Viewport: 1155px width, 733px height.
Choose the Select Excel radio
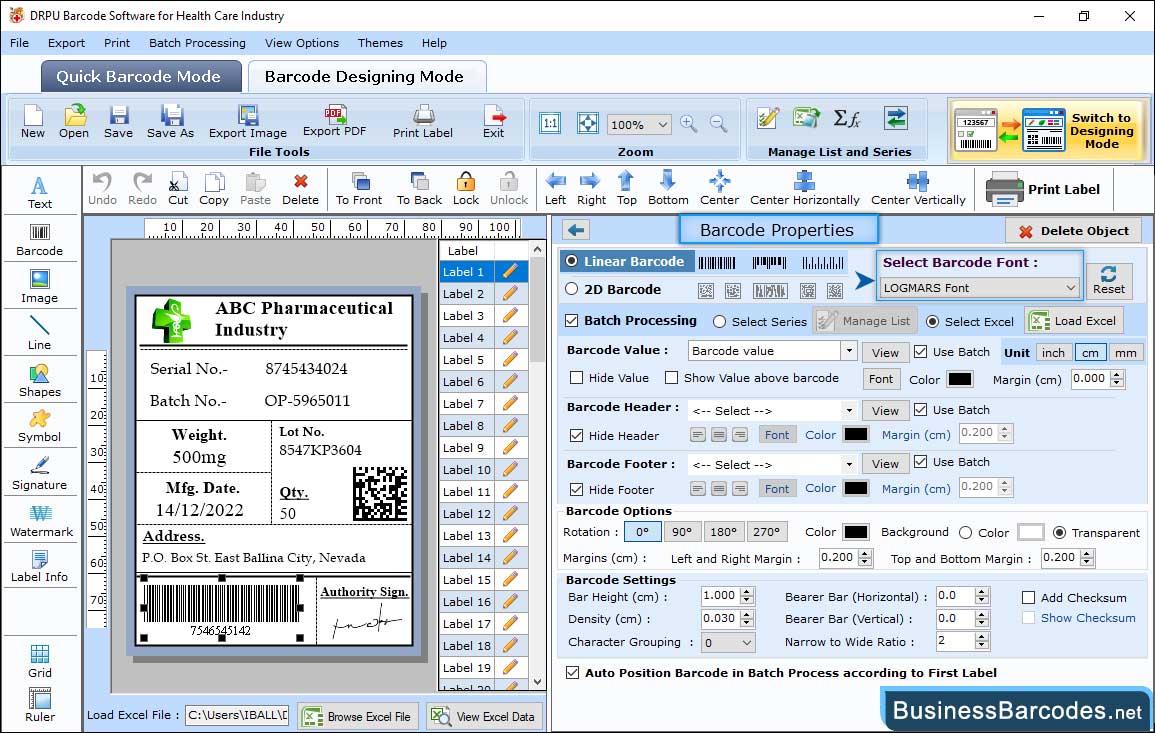[933, 322]
